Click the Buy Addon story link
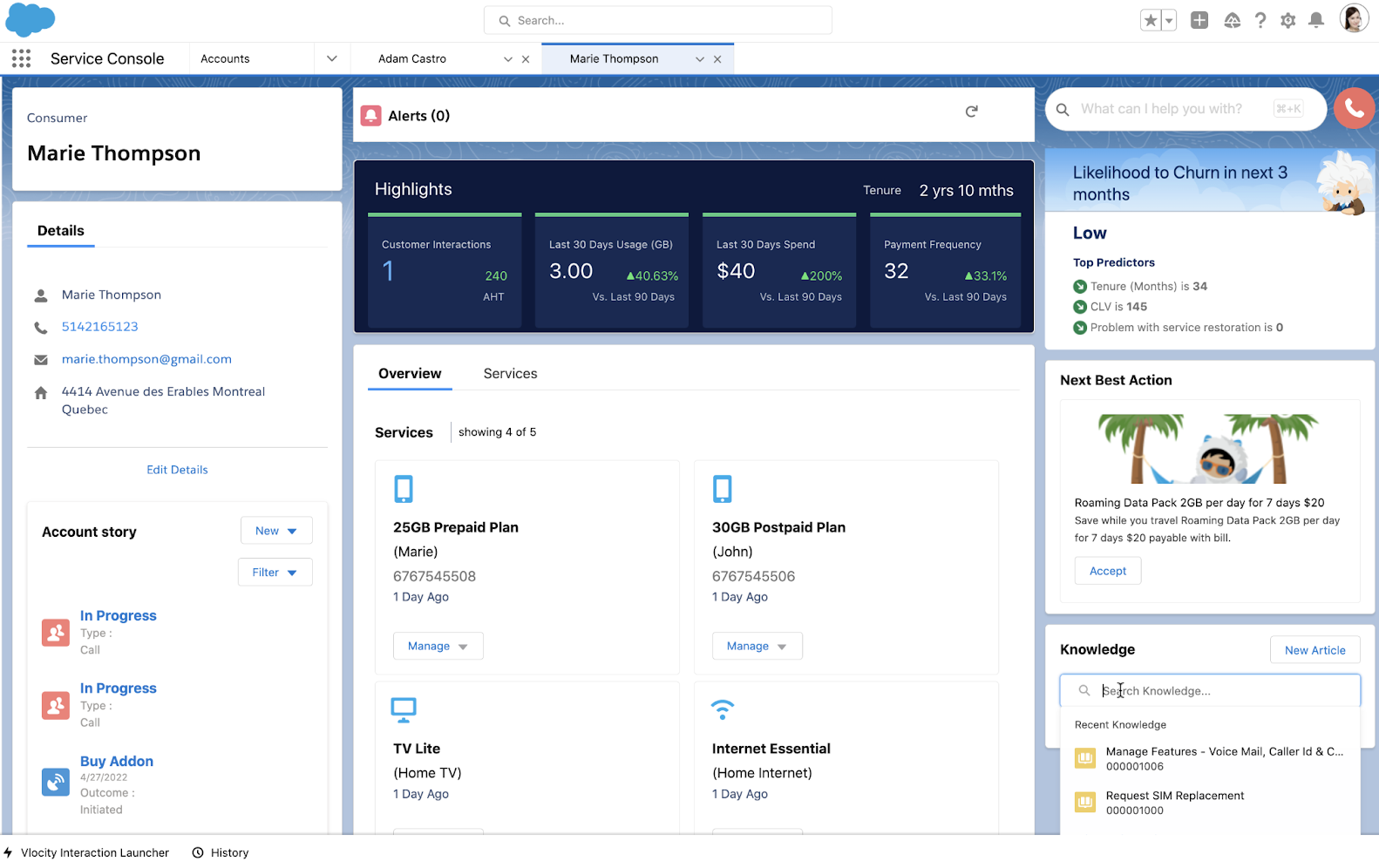The width and height of the screenshot is (1379, 868). coord(117,761)
